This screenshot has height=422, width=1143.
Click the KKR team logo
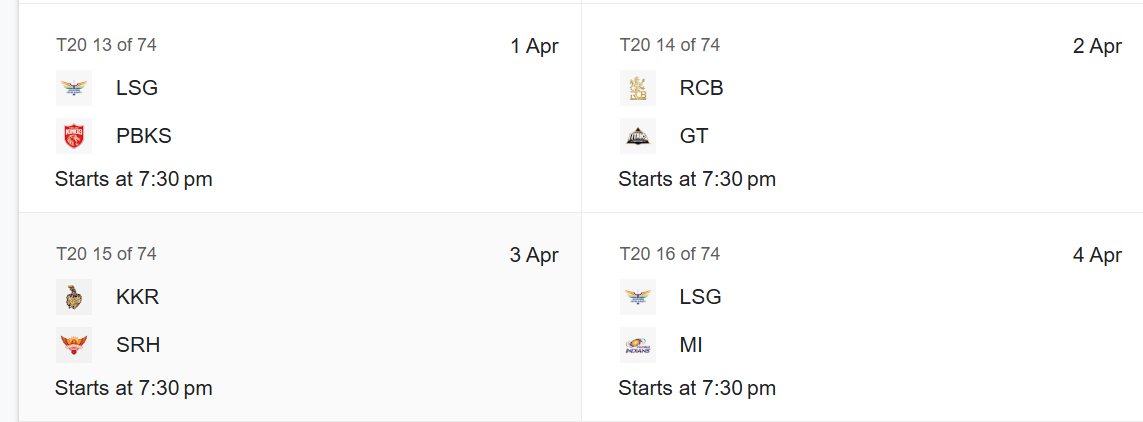[74, 297]
